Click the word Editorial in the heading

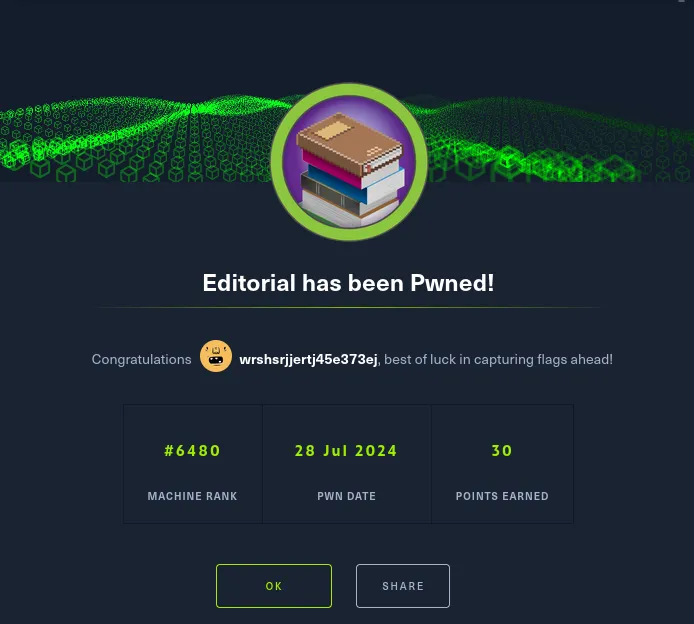pyautogui.click(x=249, y=283)
